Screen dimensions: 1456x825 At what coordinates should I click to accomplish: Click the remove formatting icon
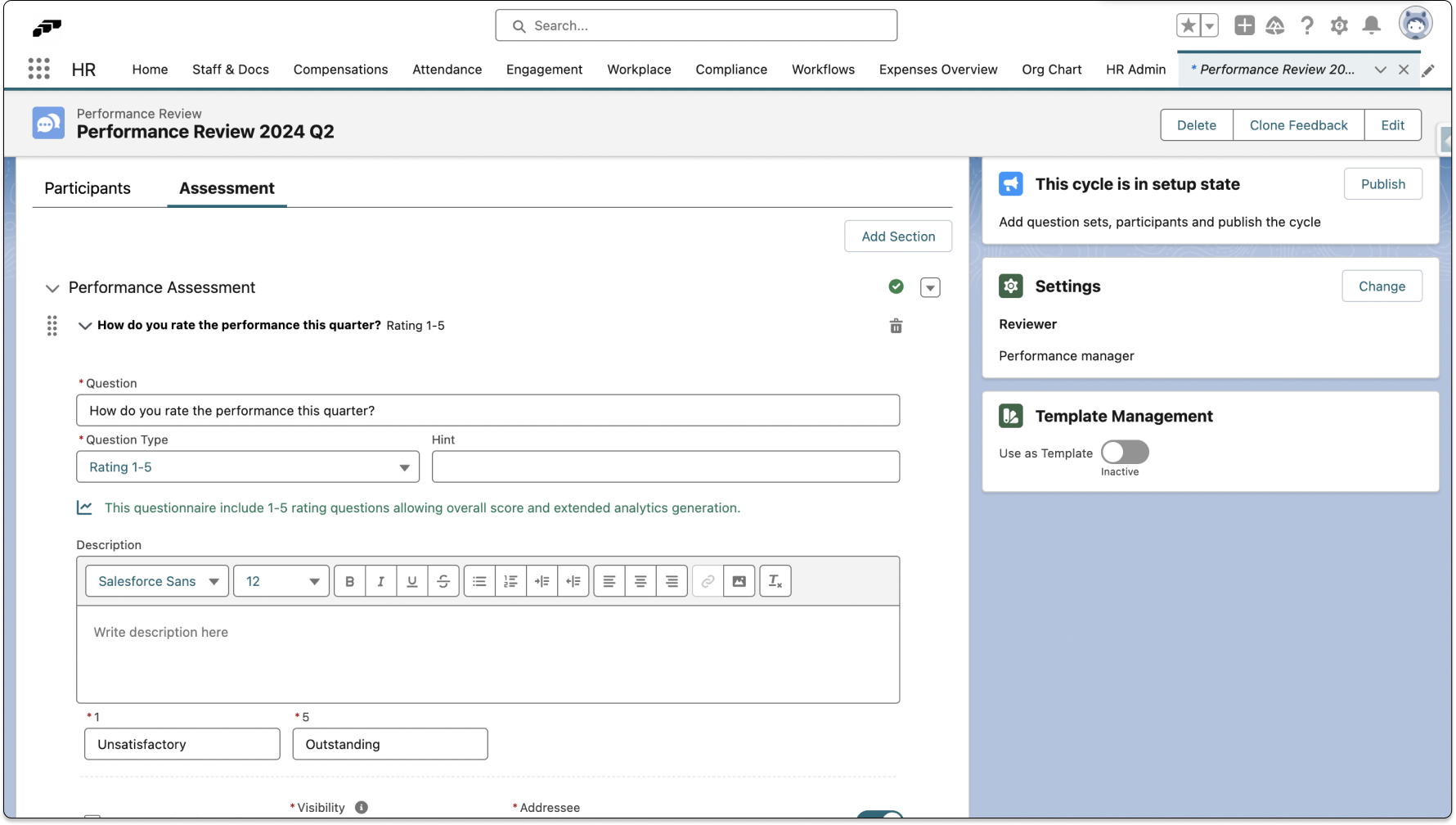tap(775, 581)
